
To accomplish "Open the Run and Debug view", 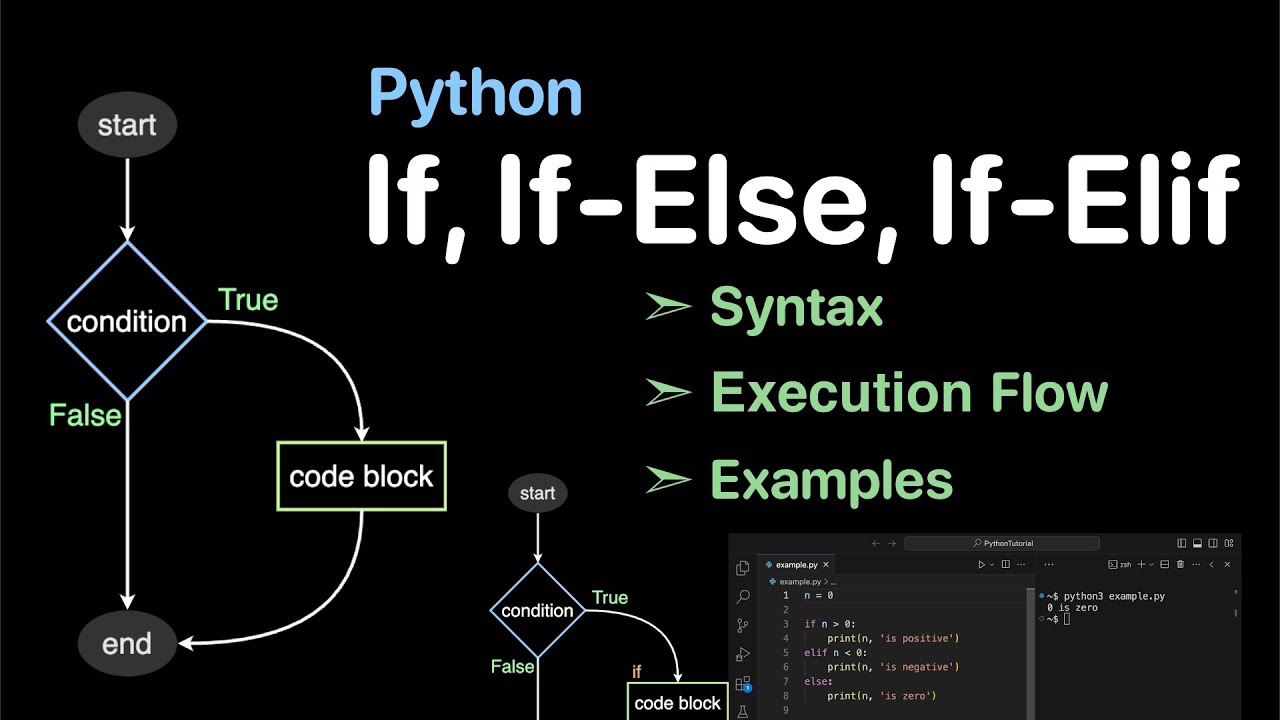I will [x=742, y=655].
